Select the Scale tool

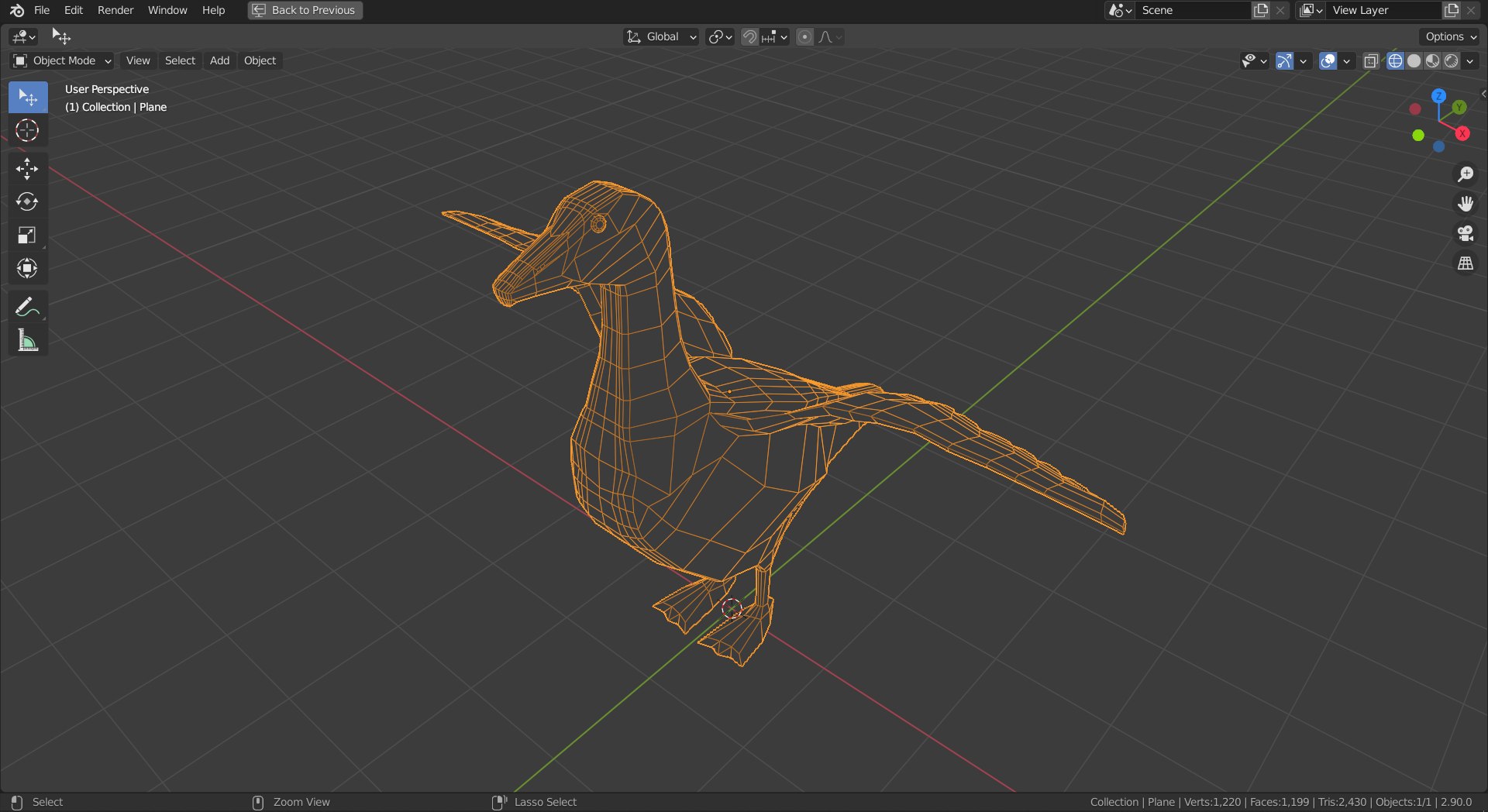point(28,236)
